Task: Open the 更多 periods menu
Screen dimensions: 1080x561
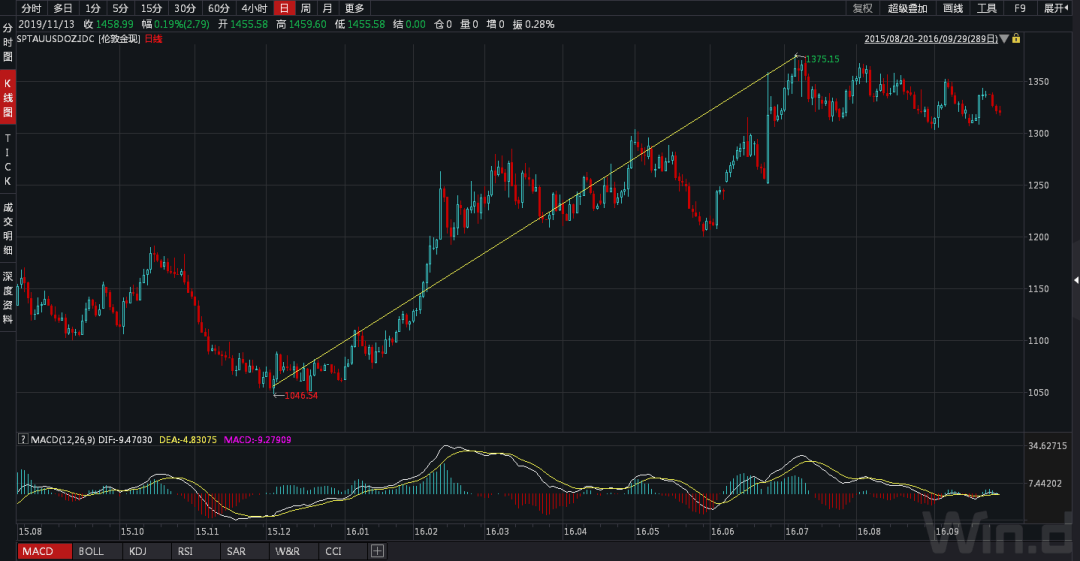Action: 354,8
